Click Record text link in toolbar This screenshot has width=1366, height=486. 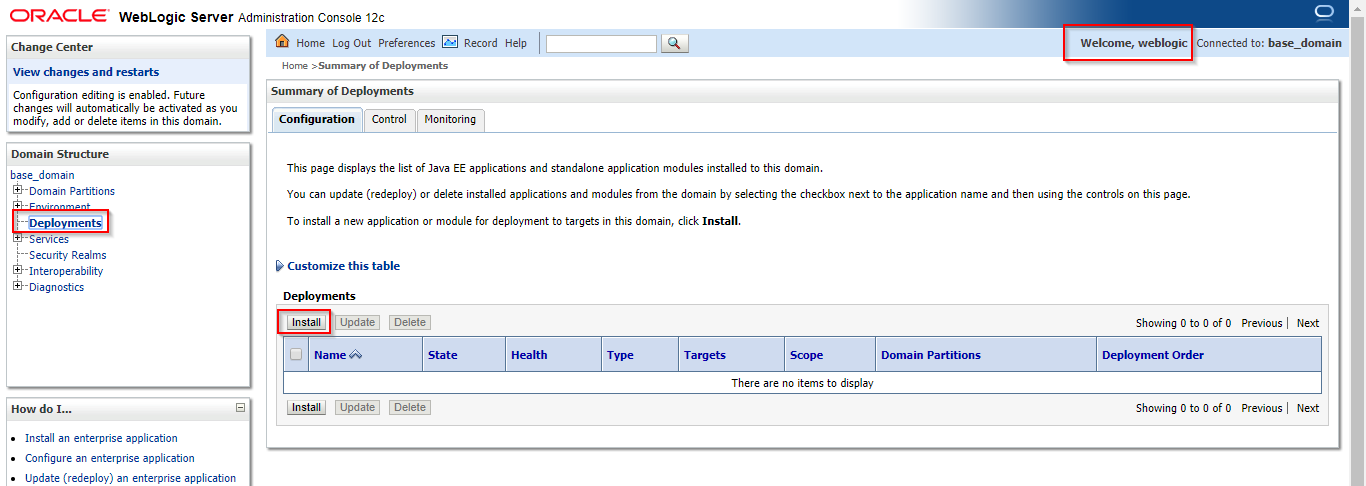point(481,43)
